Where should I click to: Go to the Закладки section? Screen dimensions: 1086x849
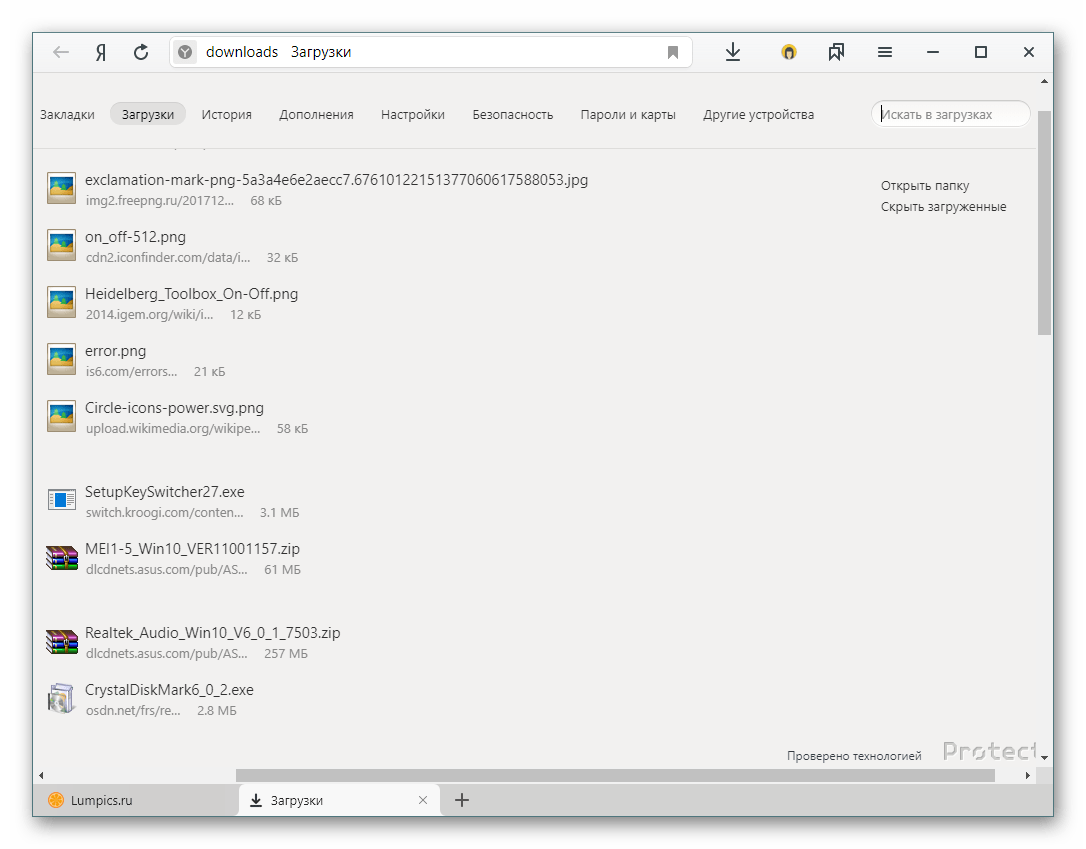coord(67,114)
